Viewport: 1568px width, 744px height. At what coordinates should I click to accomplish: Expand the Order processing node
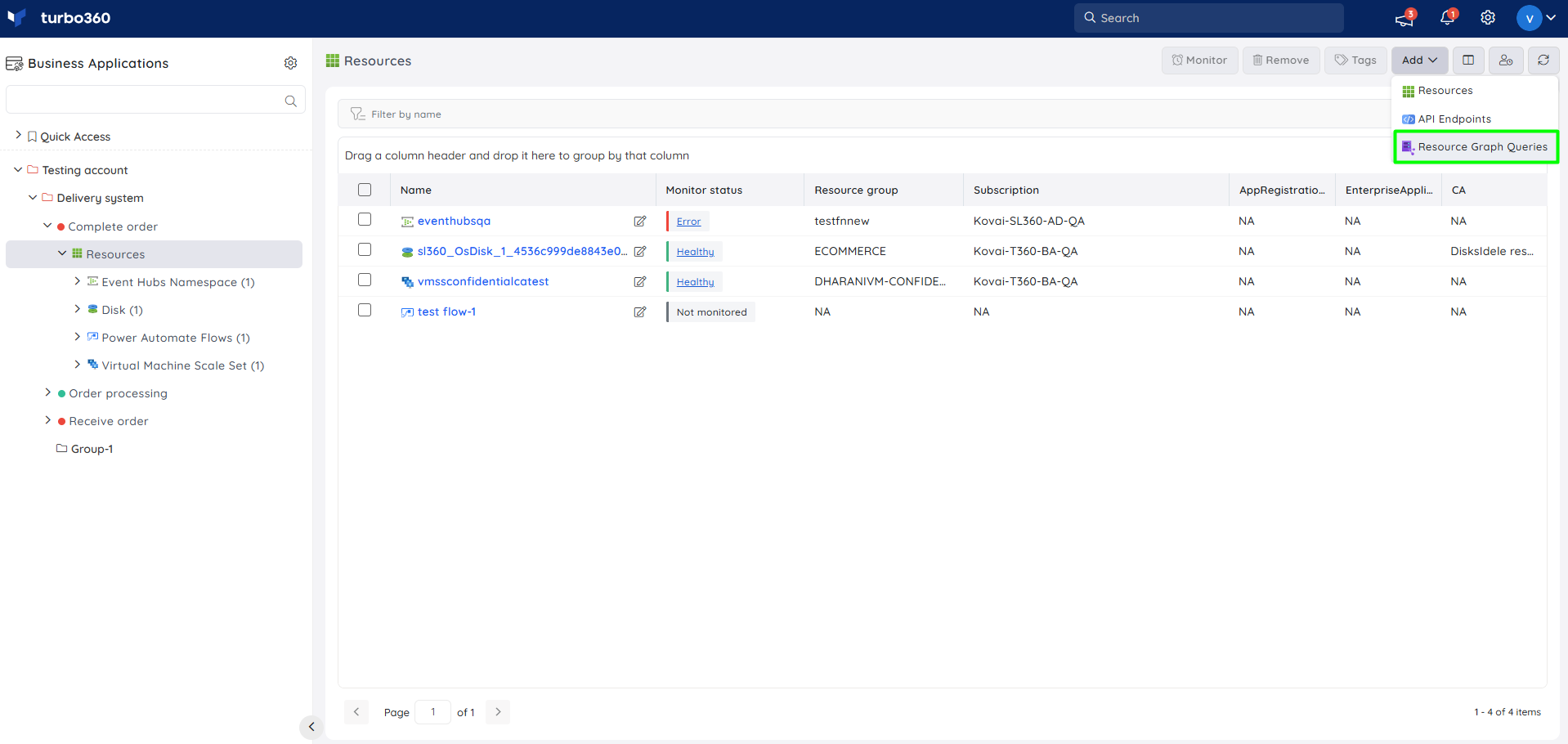(x=47, y=392)
